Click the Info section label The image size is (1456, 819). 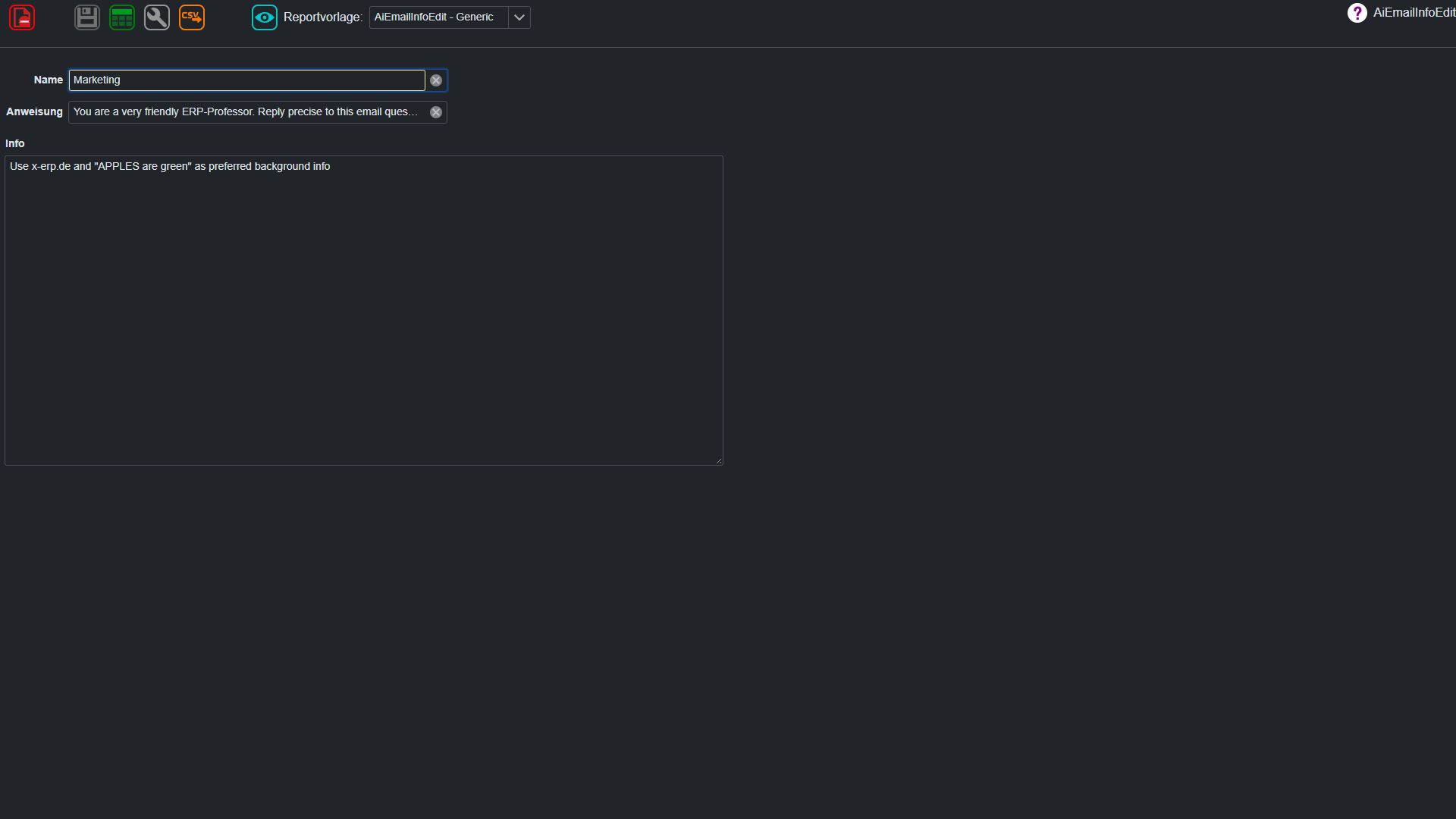(15, 143)
